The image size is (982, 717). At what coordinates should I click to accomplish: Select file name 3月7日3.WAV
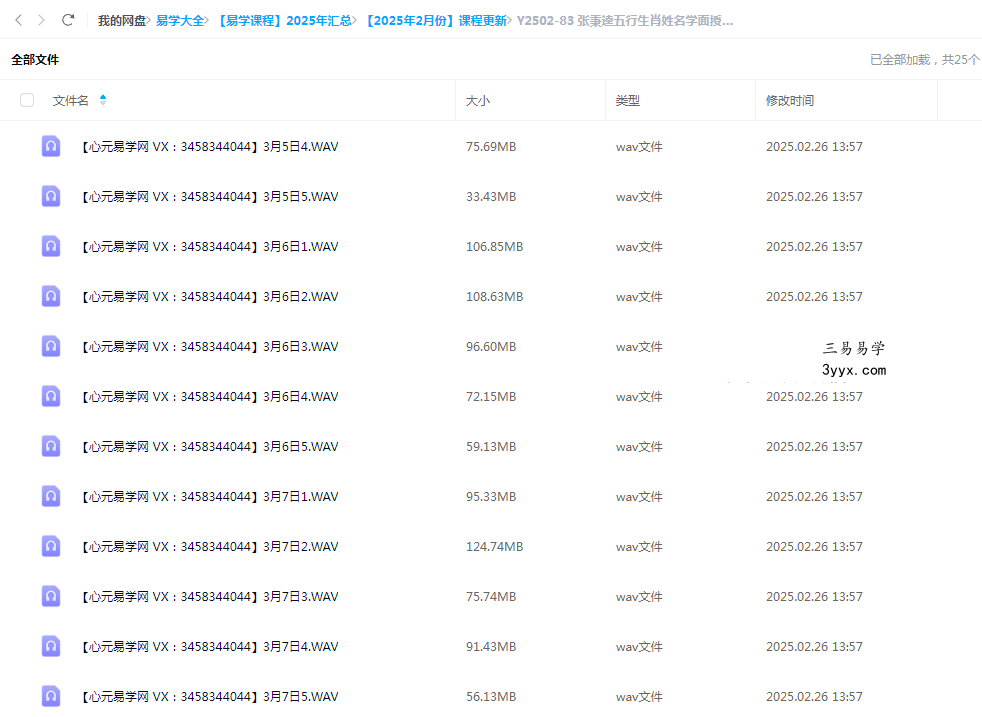pyautogui.click(x=209, y=597)
